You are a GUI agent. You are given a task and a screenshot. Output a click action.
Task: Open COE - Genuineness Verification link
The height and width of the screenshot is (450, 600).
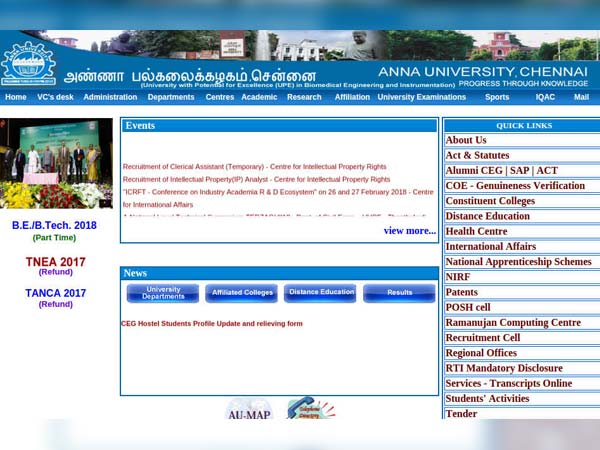(515, 186)
